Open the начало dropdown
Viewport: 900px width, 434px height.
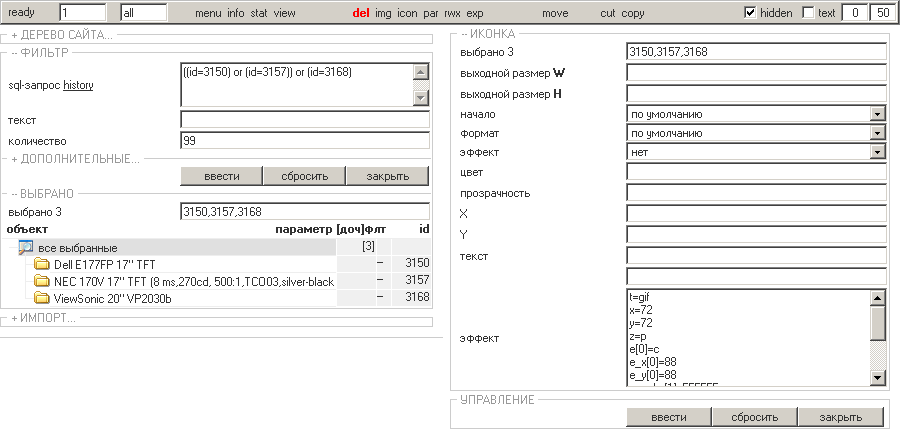click(878, 114)
